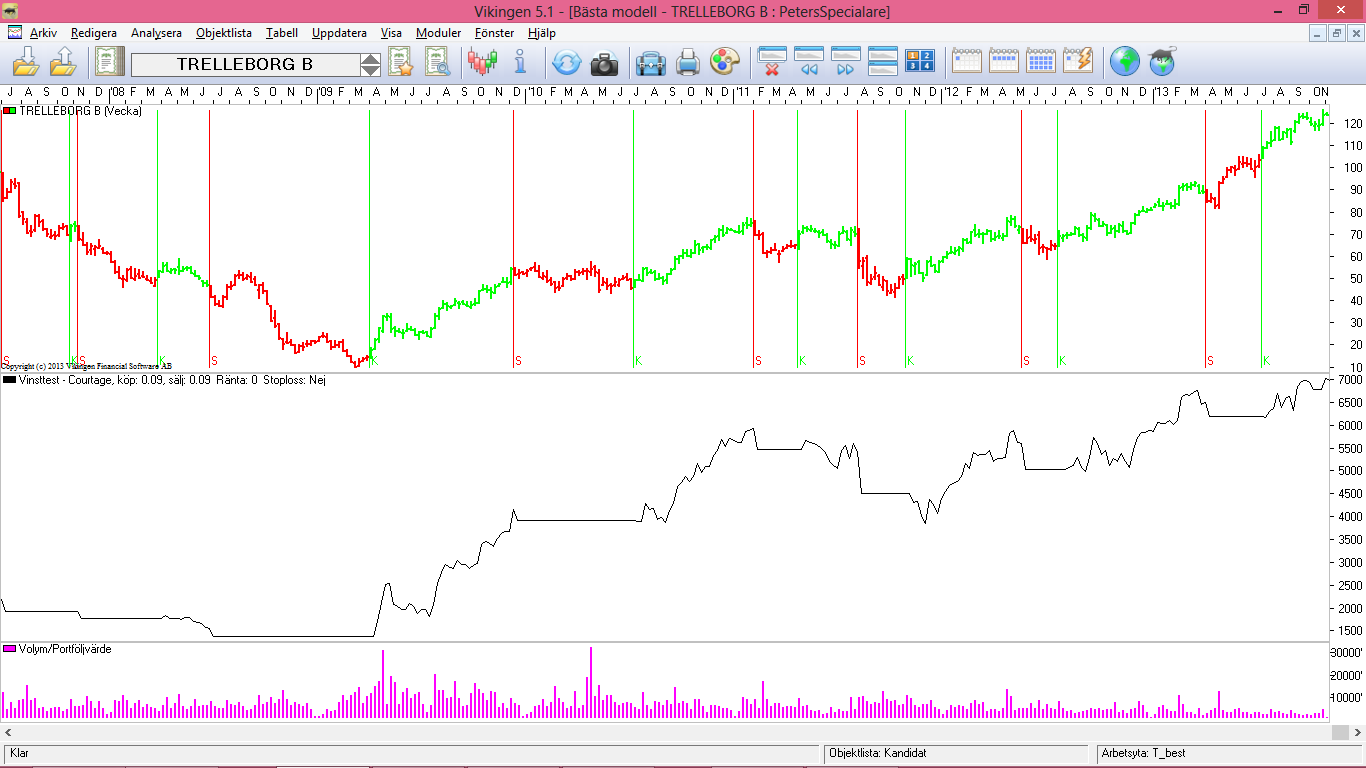This screenshot has height=768, width=1366.
Task: Open the Visa menu
Action: click(x=391, y=33)
